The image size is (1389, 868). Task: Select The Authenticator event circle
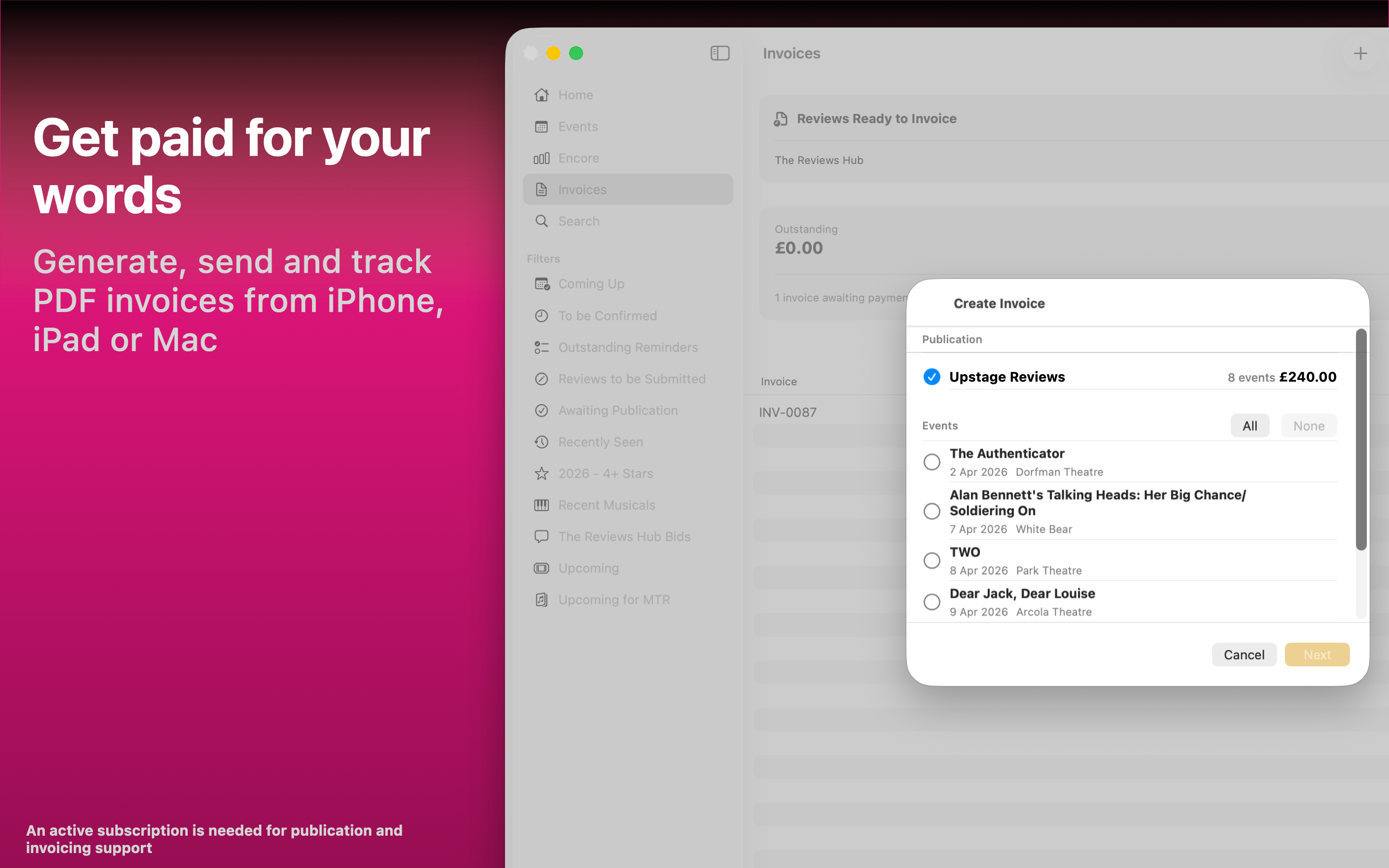tap(932, 462)
